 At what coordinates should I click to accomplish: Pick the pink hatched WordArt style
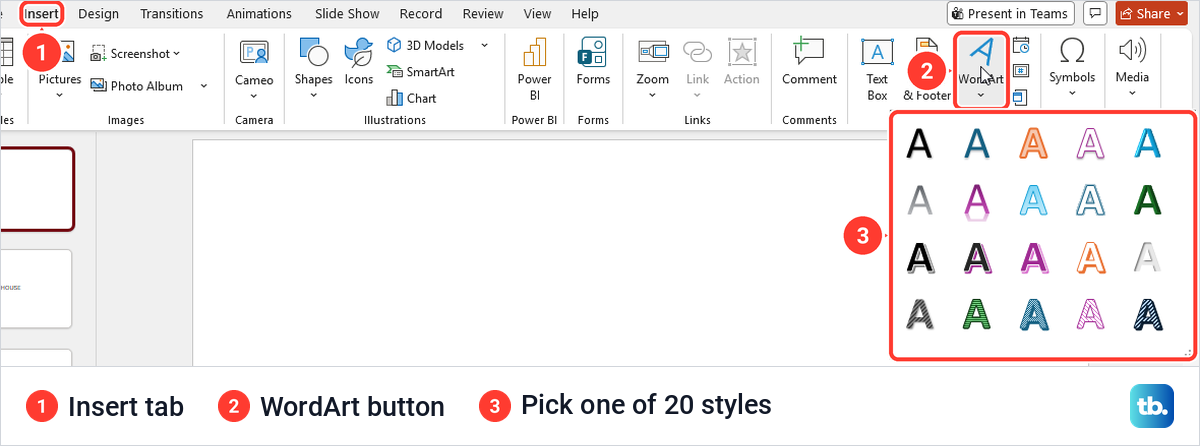pos(1092,315)
